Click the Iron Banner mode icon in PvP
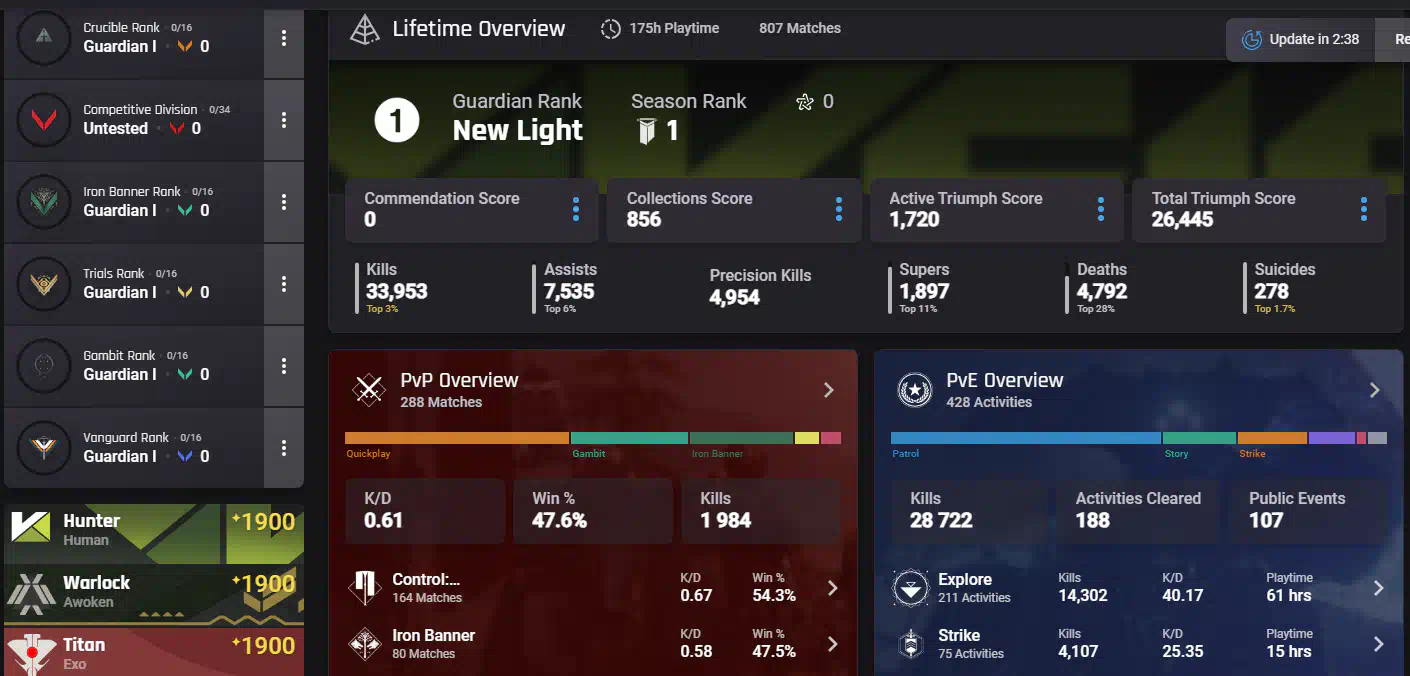 pos(364,644)
